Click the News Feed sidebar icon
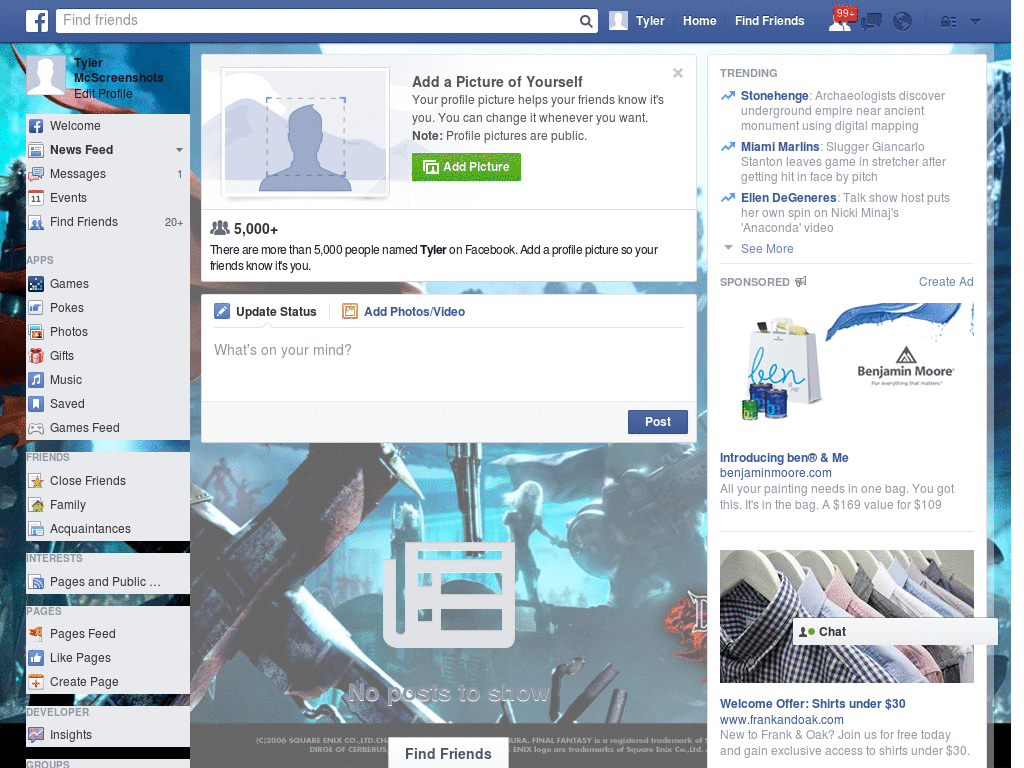 [x=36, y=150]
